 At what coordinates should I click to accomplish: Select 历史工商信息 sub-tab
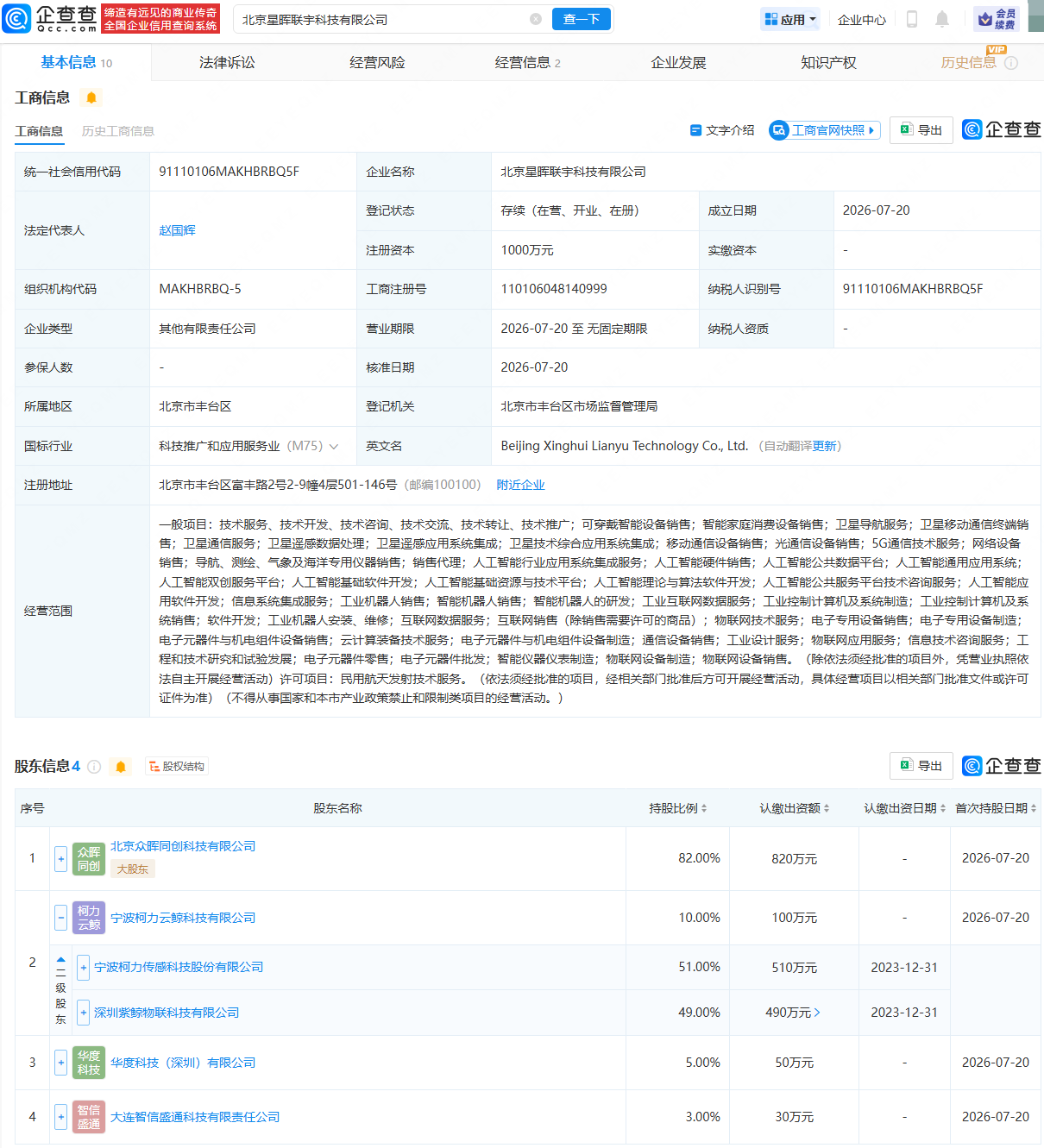(118, 131)
